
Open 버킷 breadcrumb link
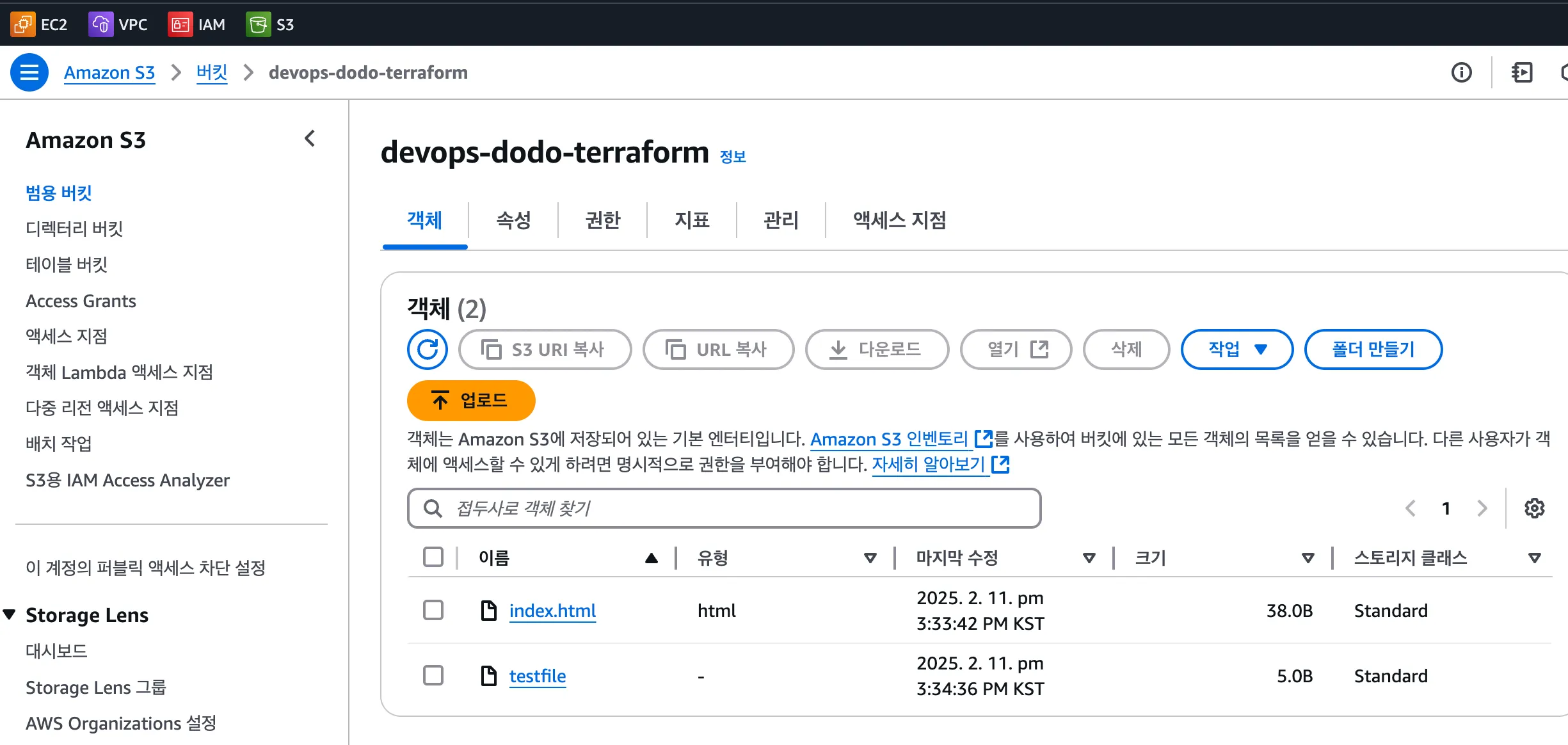tap(212, 72)
